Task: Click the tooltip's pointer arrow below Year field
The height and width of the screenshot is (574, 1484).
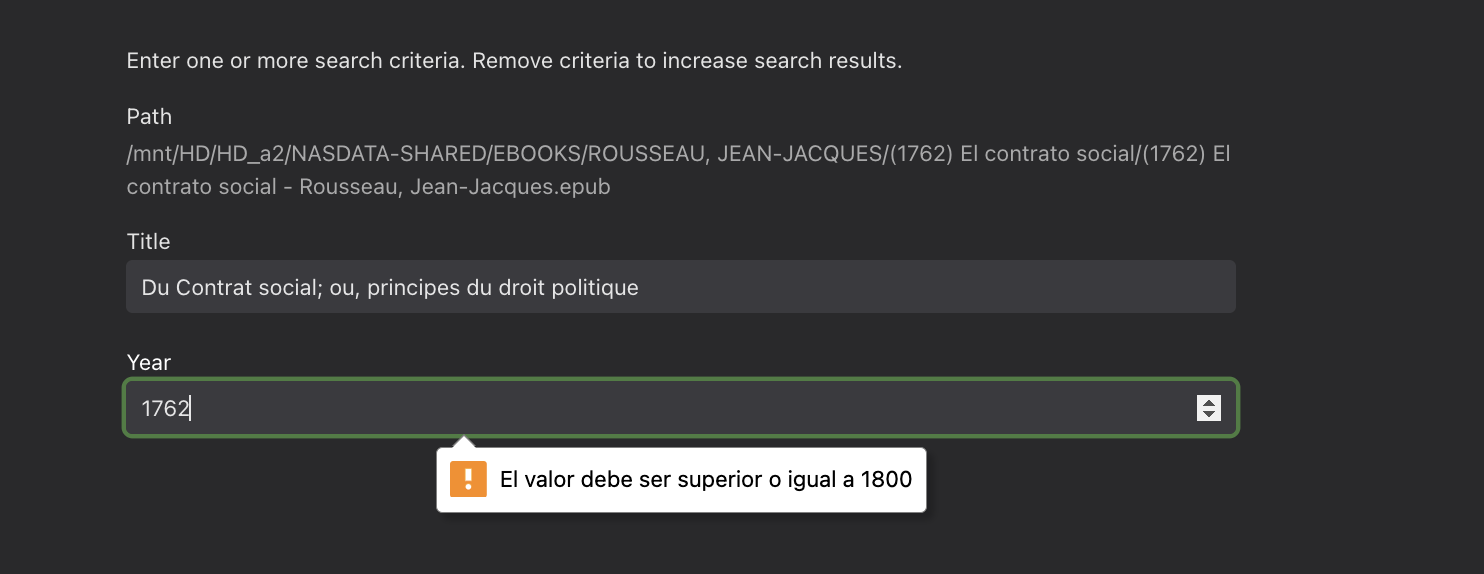Action: [x=463, y=443]
